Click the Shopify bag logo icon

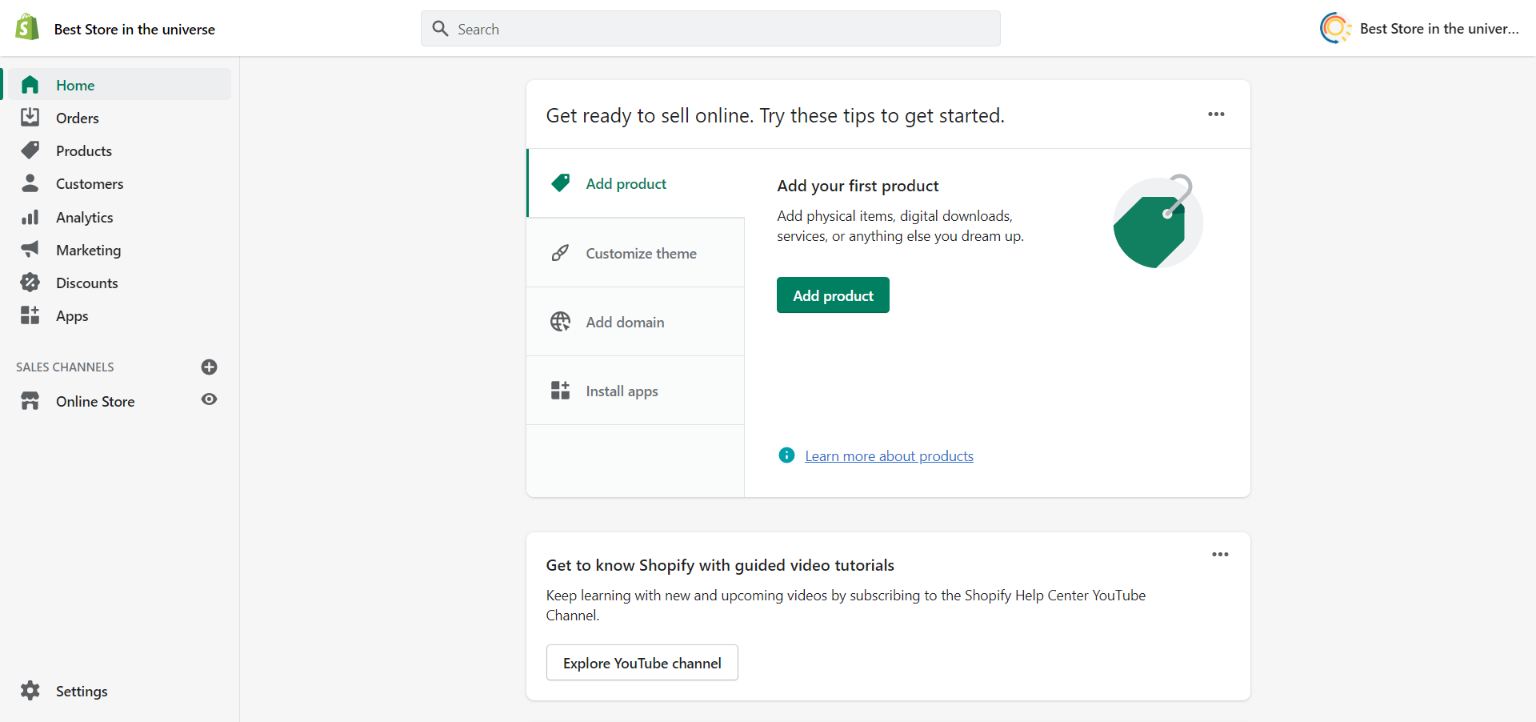pos(27,28)
